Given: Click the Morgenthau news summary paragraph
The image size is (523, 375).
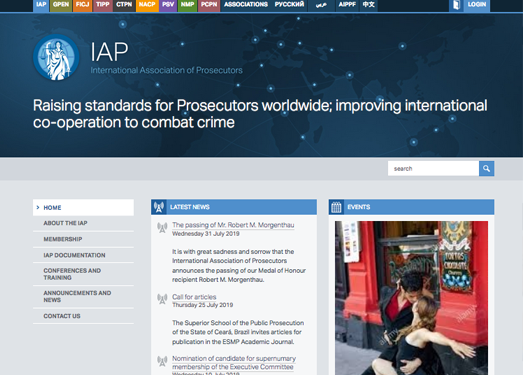Looking at the screenshot, I should tap(239, 266).
